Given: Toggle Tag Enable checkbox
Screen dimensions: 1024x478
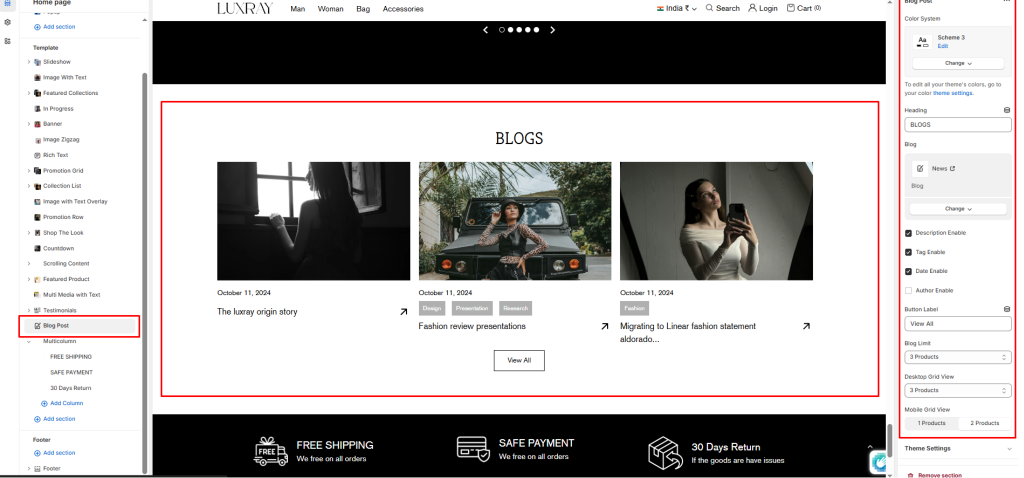Looking at the screenshot, I should click(x=908, y=252).
